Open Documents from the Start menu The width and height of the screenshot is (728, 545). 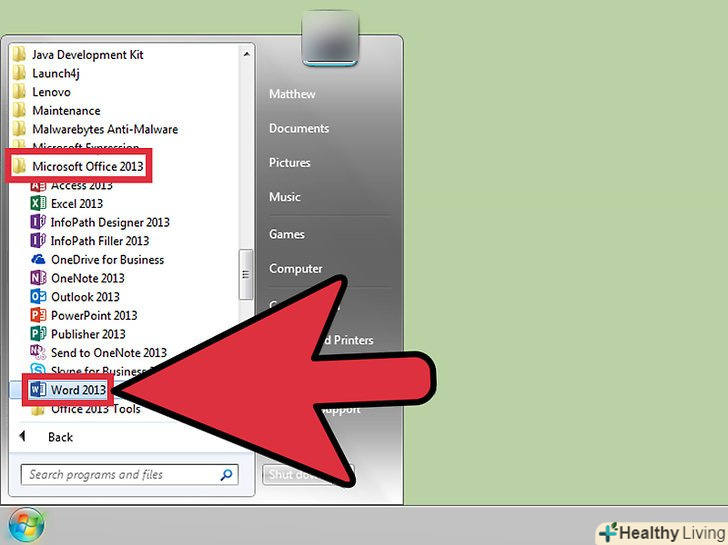click(x=299, y=128)
